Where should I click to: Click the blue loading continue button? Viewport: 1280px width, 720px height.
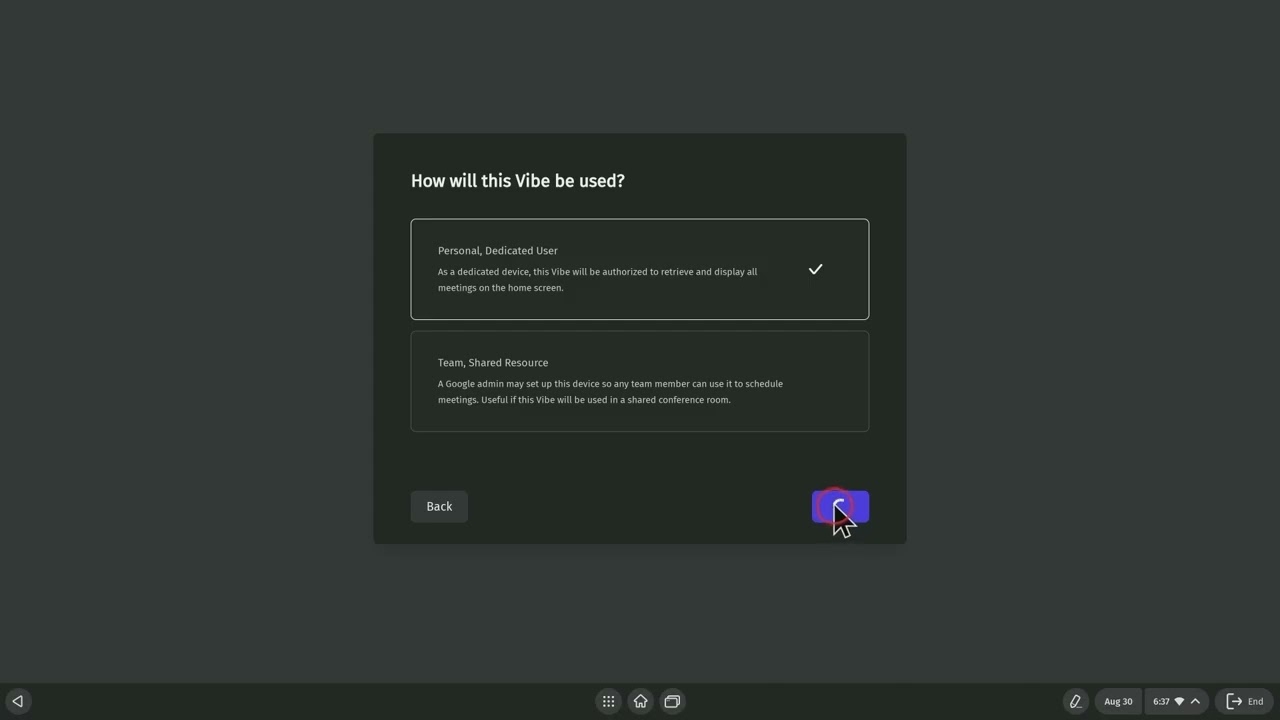(840, 506)
